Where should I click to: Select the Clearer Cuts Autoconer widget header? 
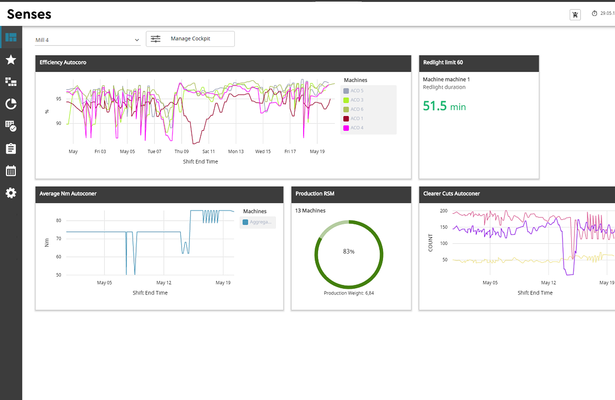pyautogui.click(x=517, y=195)
